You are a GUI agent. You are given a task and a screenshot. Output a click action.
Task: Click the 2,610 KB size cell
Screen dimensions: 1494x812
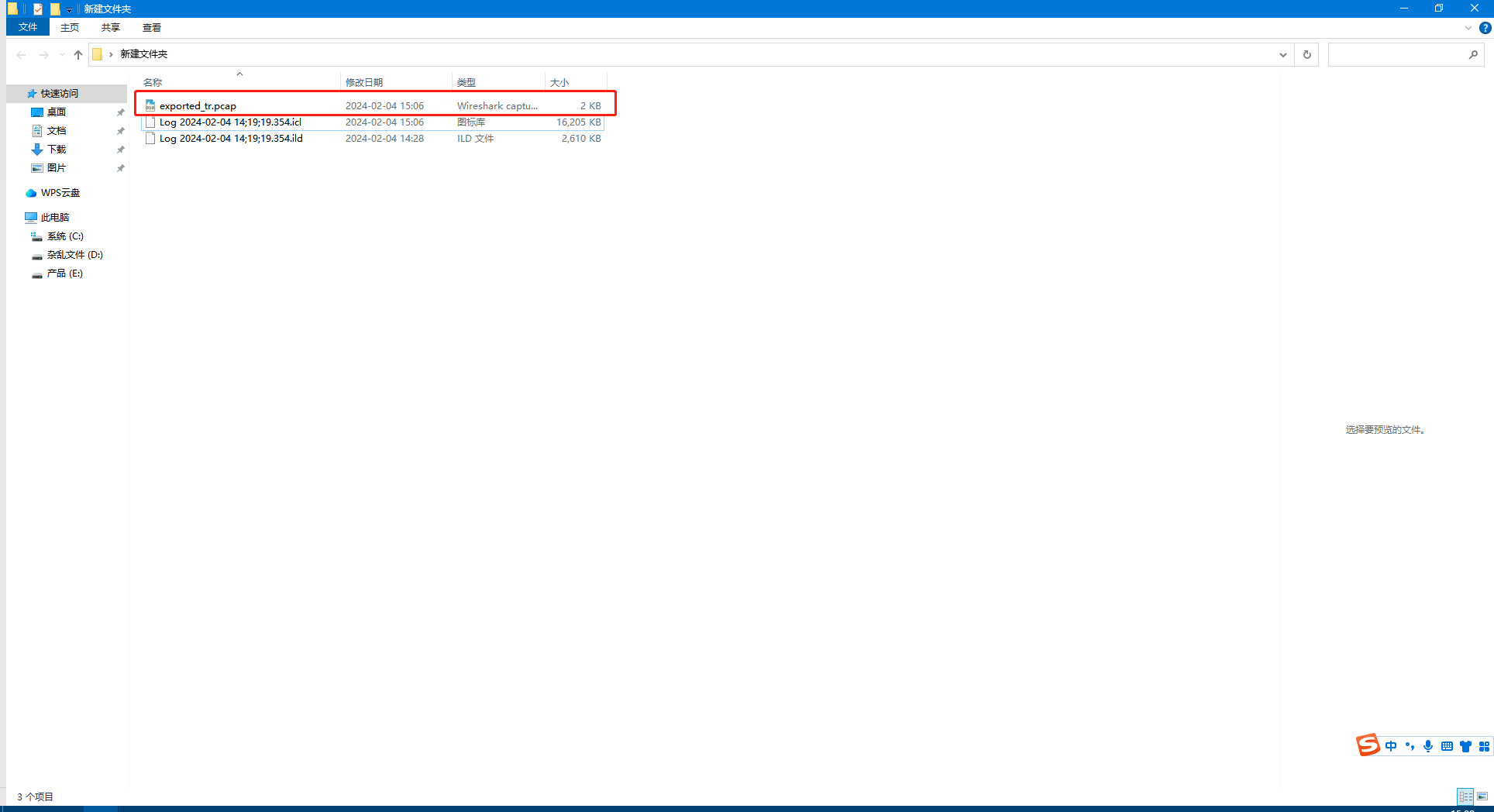coord(581,139)
